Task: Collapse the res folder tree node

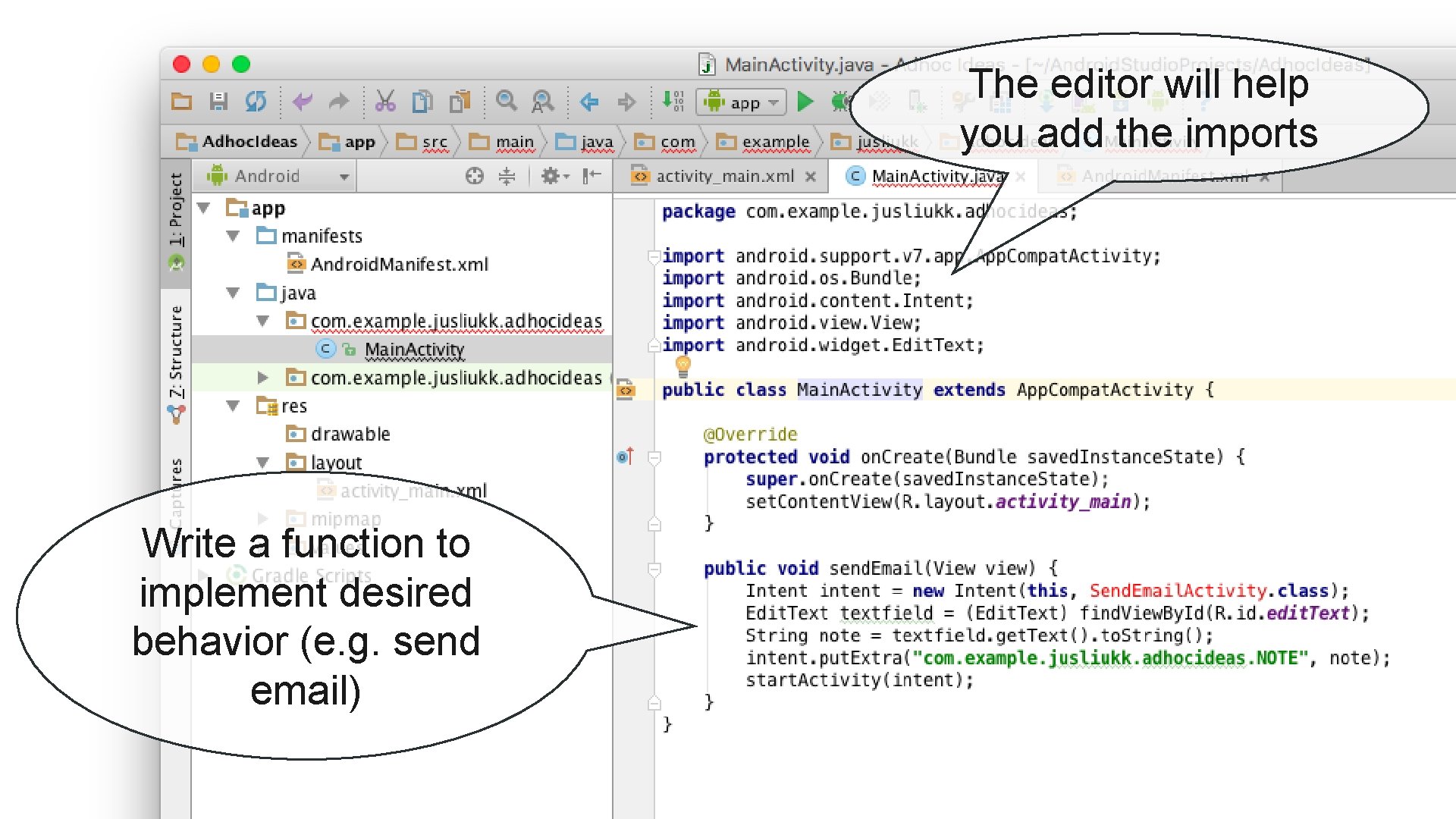Action: click(x=234, y=406)
